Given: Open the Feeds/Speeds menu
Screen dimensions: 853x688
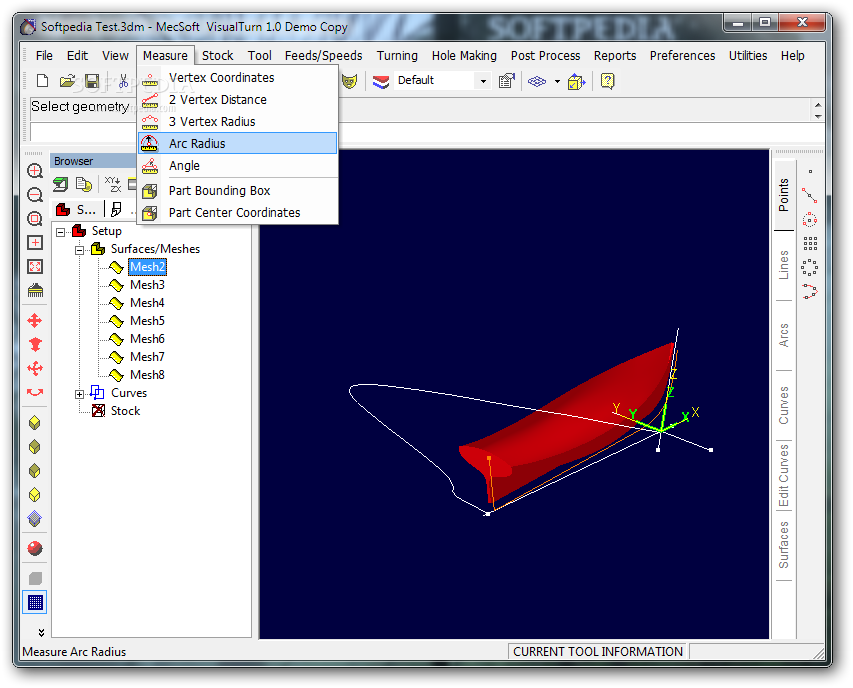Looking at the screenshot, I should [x=323, y=55].
